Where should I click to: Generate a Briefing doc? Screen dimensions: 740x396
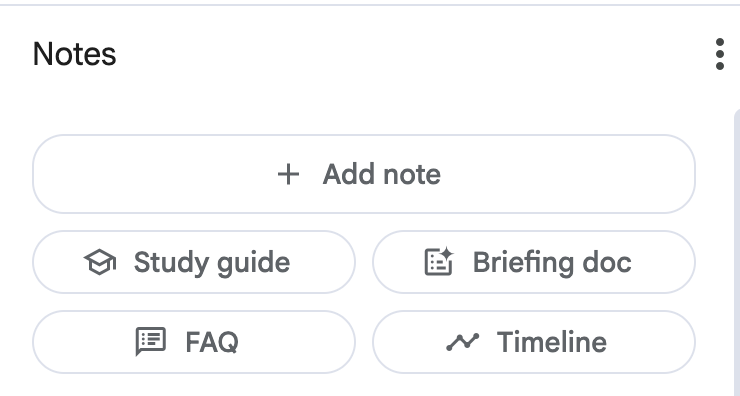[534, 262]
